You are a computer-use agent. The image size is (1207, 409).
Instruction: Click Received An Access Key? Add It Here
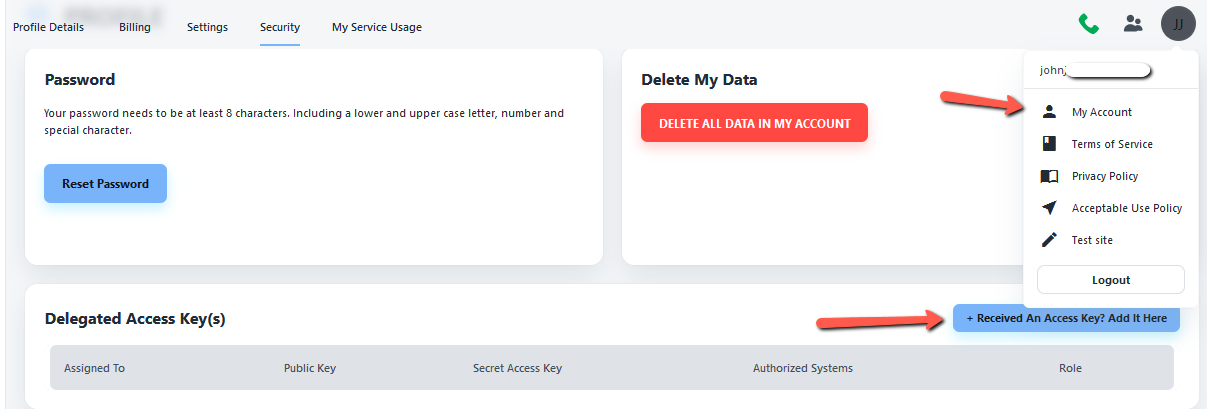click(x=1066, y=318)
